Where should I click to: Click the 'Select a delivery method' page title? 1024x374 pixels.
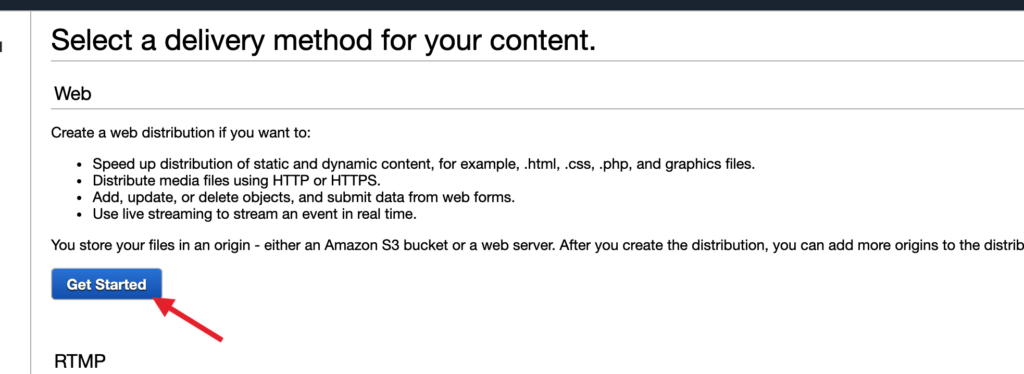click(323, 41)
